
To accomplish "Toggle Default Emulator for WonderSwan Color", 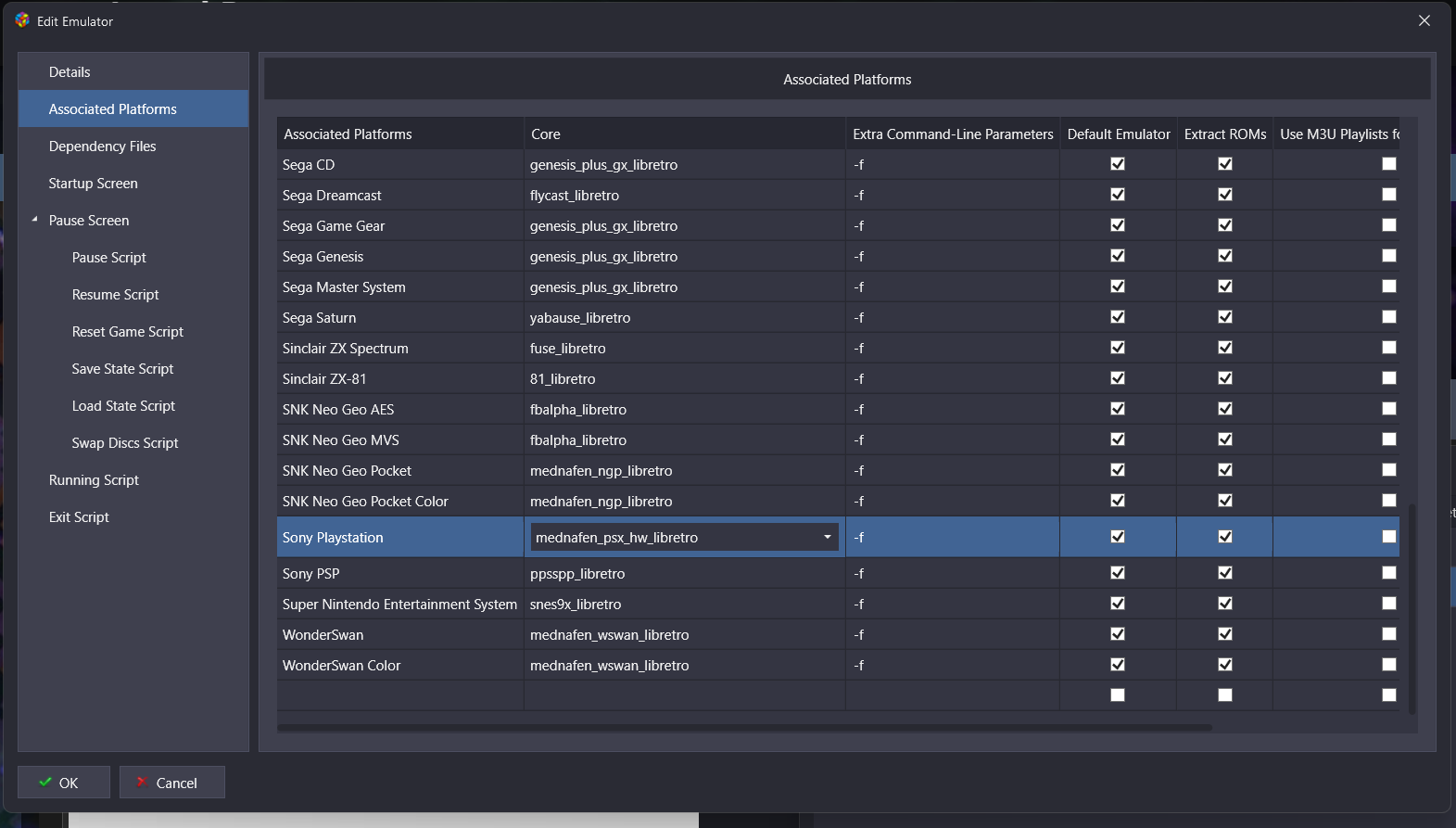I will coord(1118,665).
